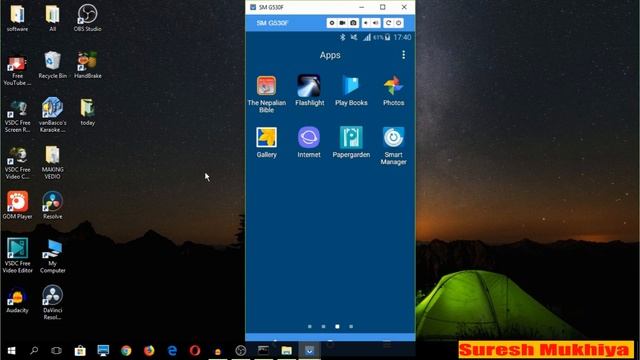Image resolution: width=640 pixels, height=360 pixels.
Task: Go to second apps page dot
Action: [323, 327]
